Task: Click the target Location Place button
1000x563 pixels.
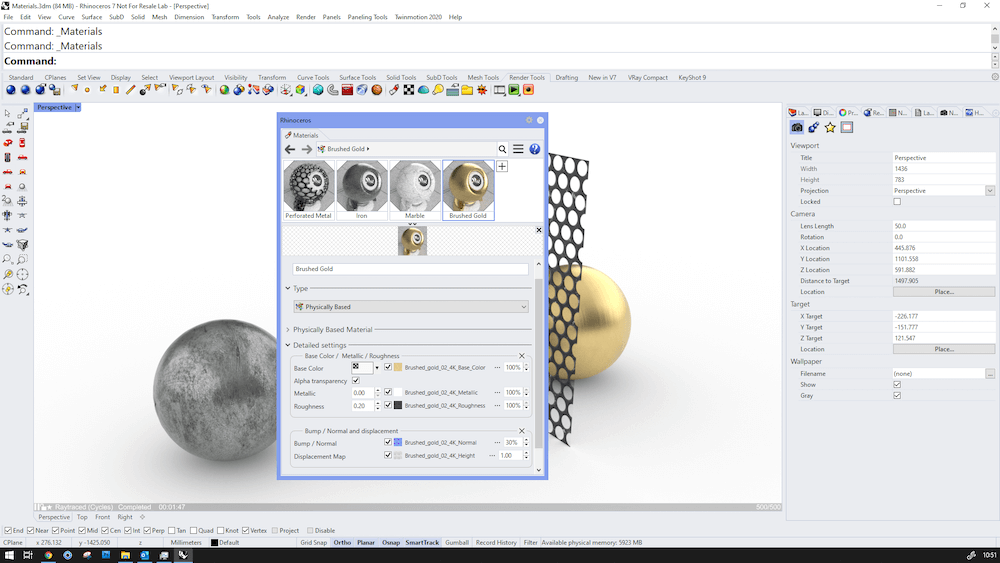Action: pyautogui.click(x=944, y=349)
